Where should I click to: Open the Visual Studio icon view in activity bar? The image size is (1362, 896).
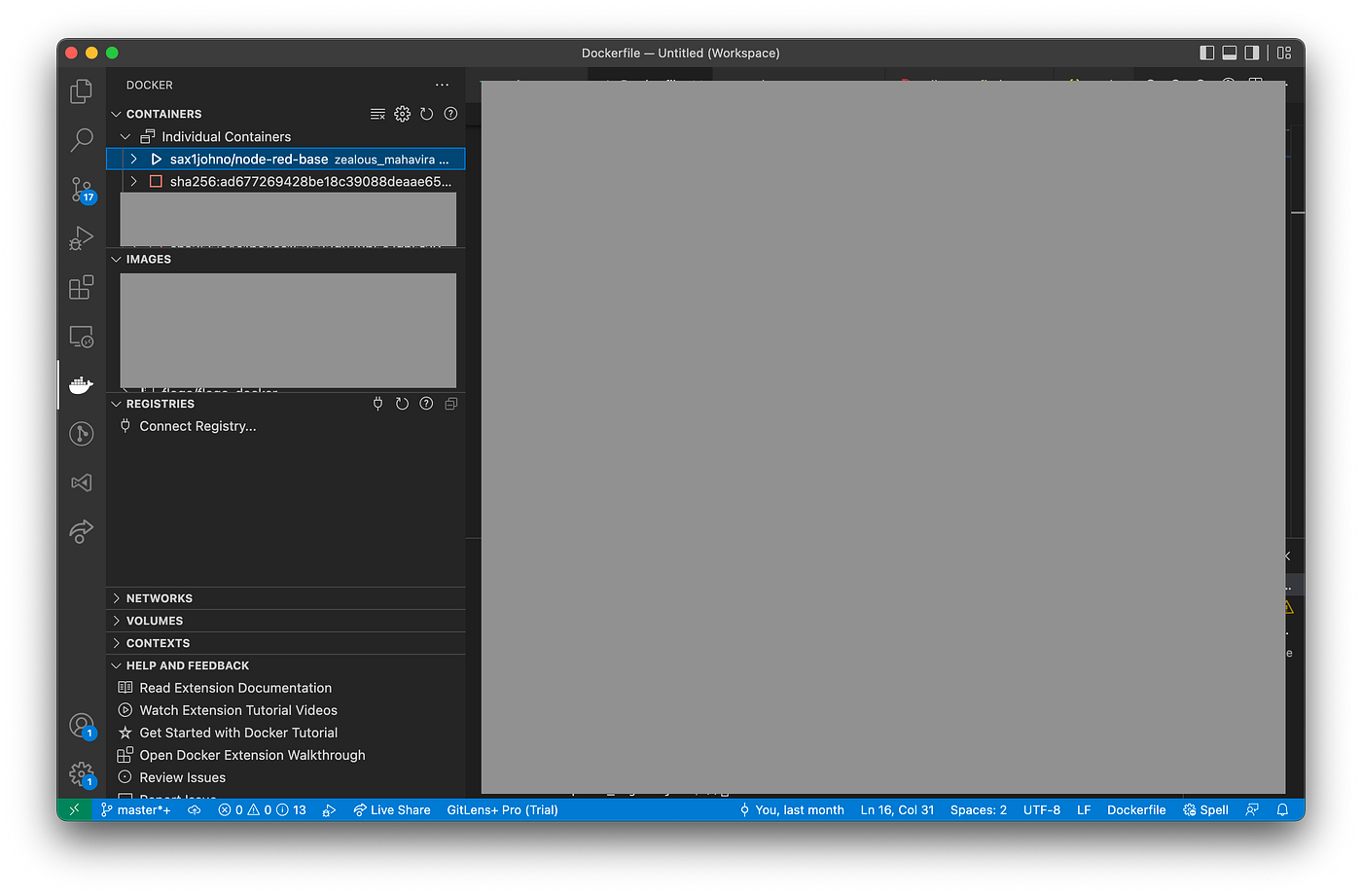[x=82, y=483]
